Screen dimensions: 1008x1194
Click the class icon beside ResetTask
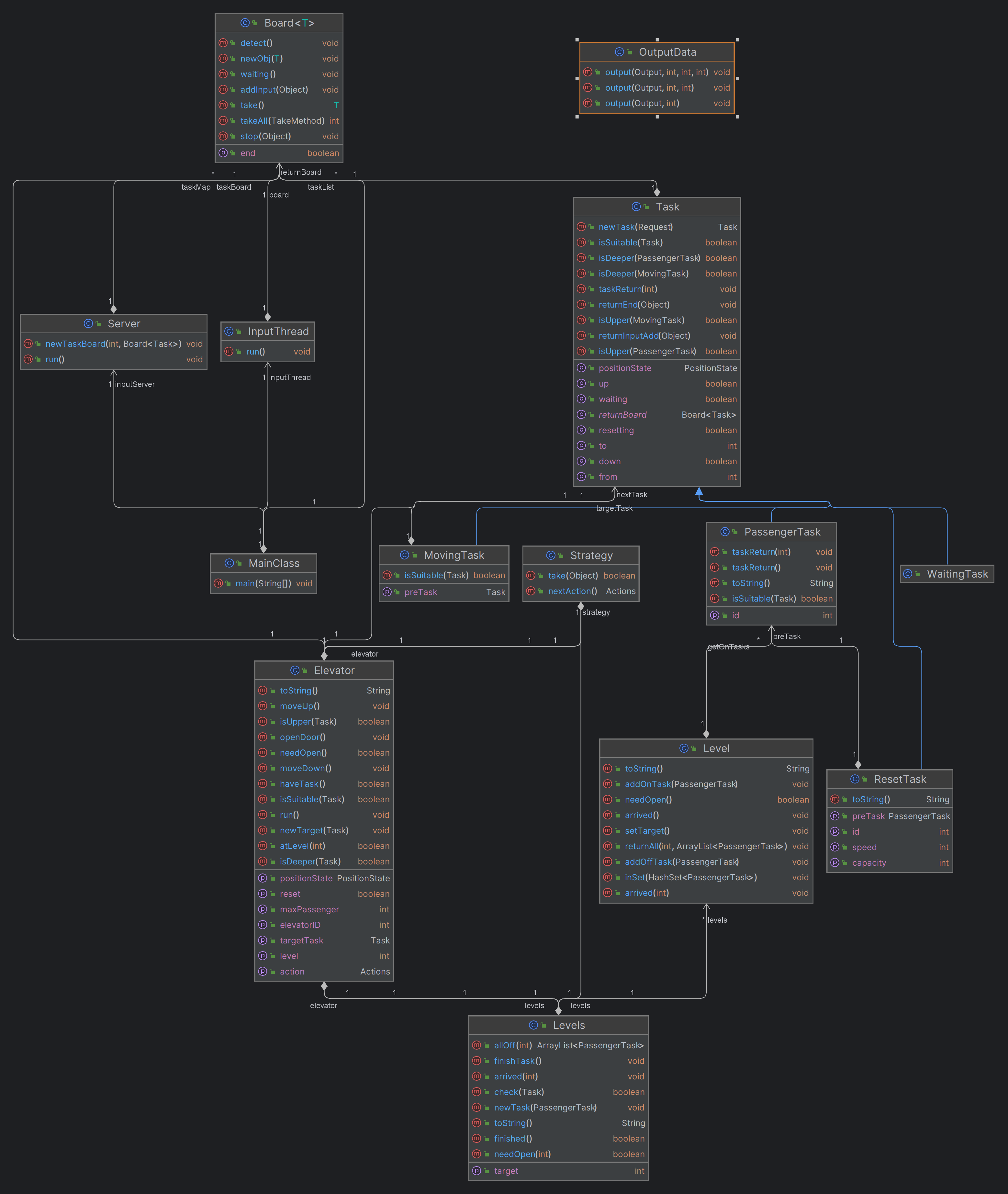[x=855, y=779]
